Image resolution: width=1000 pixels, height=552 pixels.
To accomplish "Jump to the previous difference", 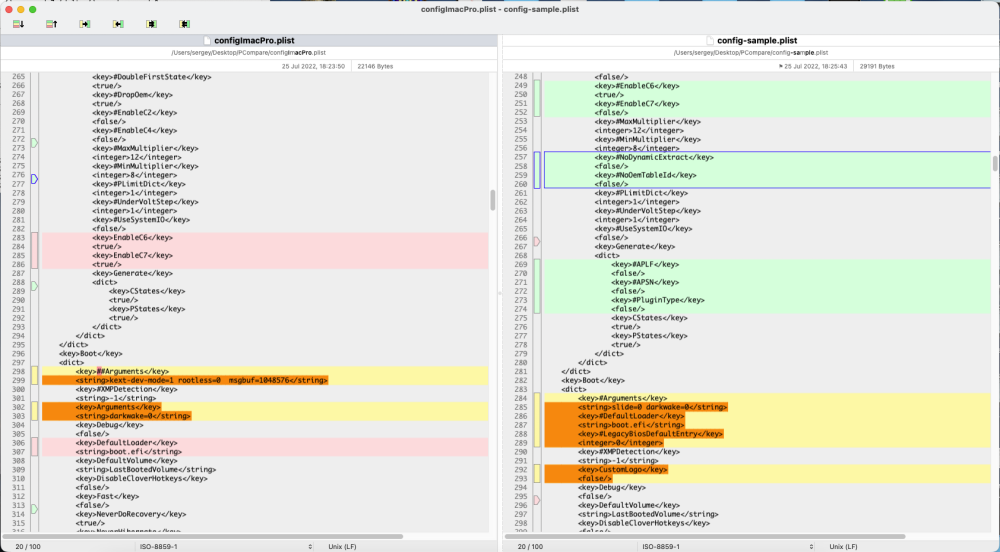I will click(x=52, y=24).
